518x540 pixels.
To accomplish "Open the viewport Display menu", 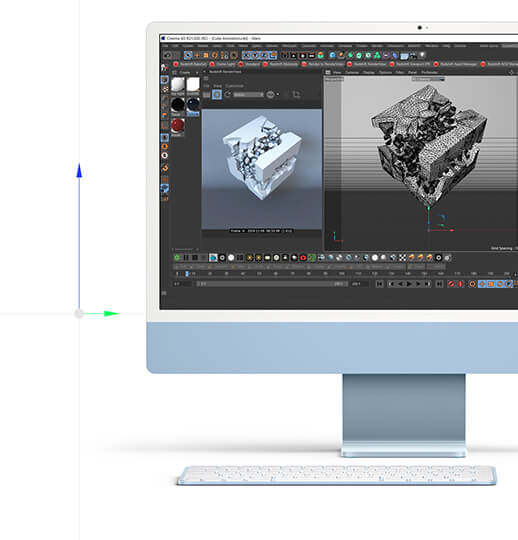I will pyautogui.click(x=368, y=72).
